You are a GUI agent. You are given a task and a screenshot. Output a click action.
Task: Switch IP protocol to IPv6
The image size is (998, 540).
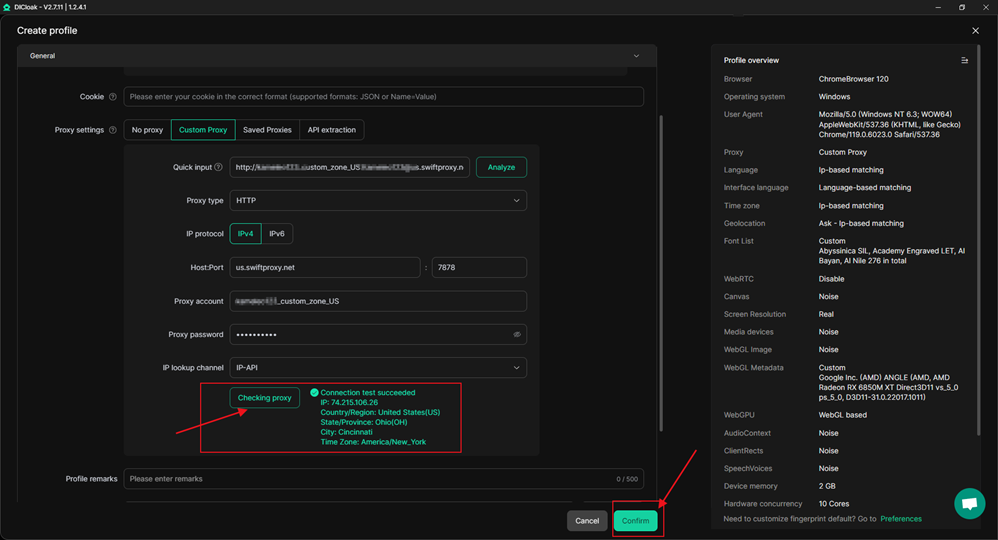click(x=277, y=234)
